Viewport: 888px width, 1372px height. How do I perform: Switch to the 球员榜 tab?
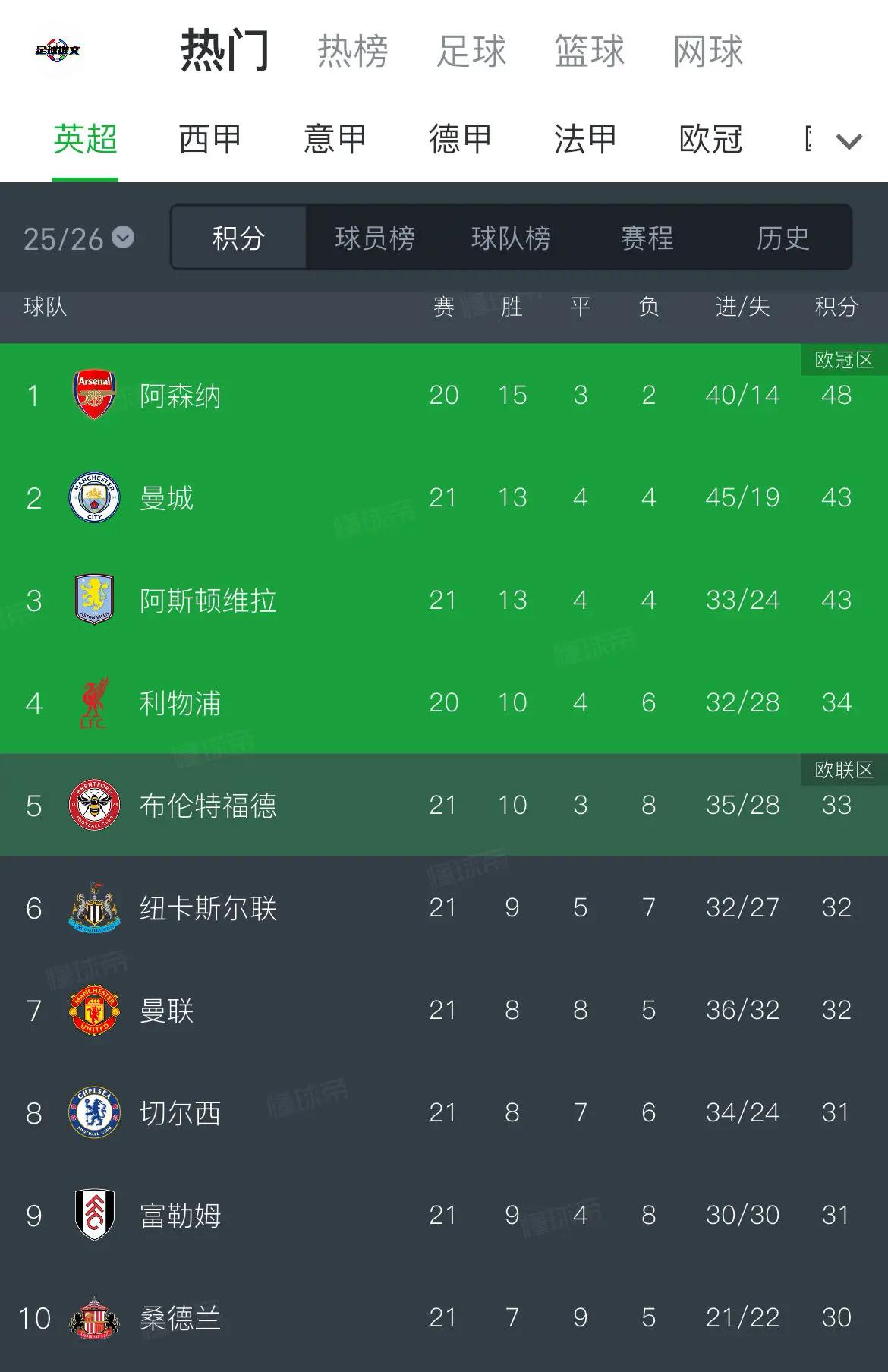375,238
